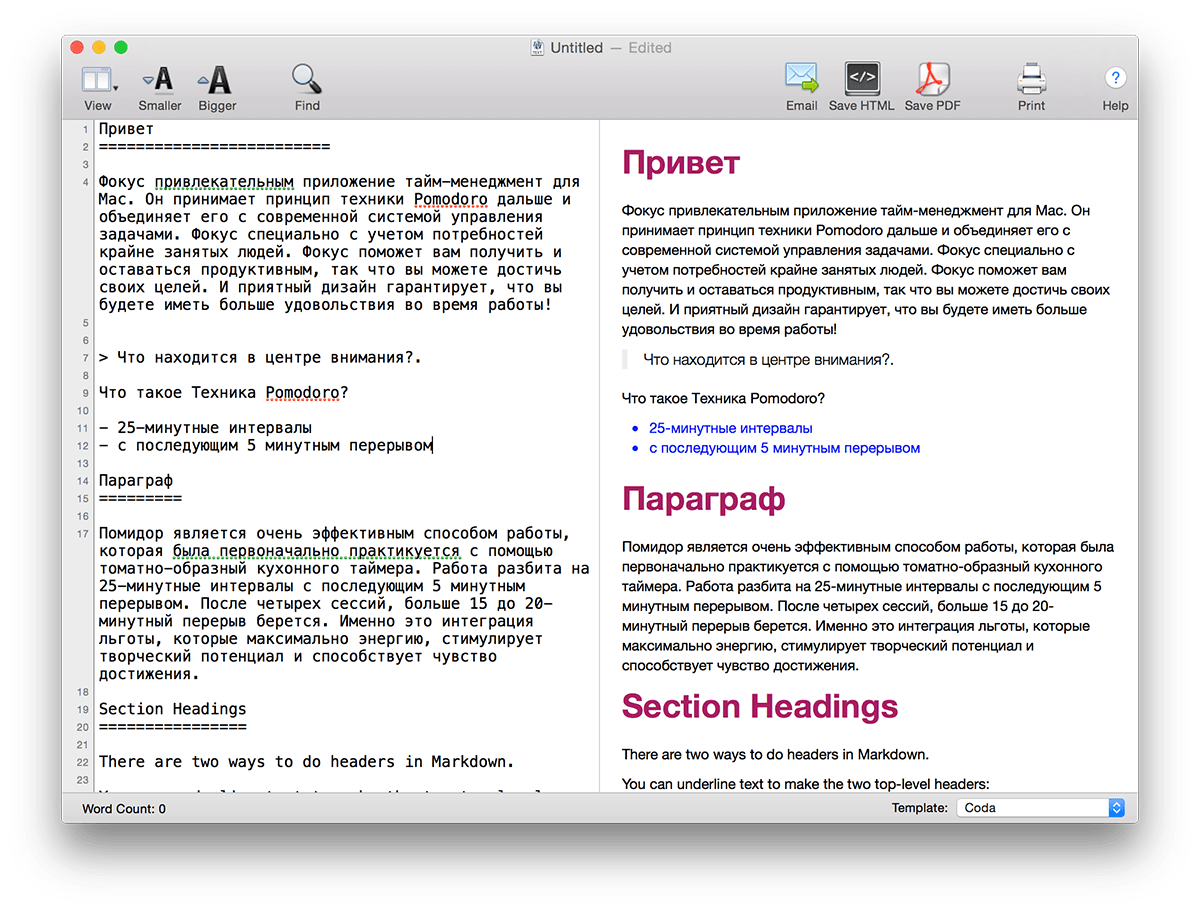
Task: Click the Save HTML icon
Action: [x=862, y=78]
